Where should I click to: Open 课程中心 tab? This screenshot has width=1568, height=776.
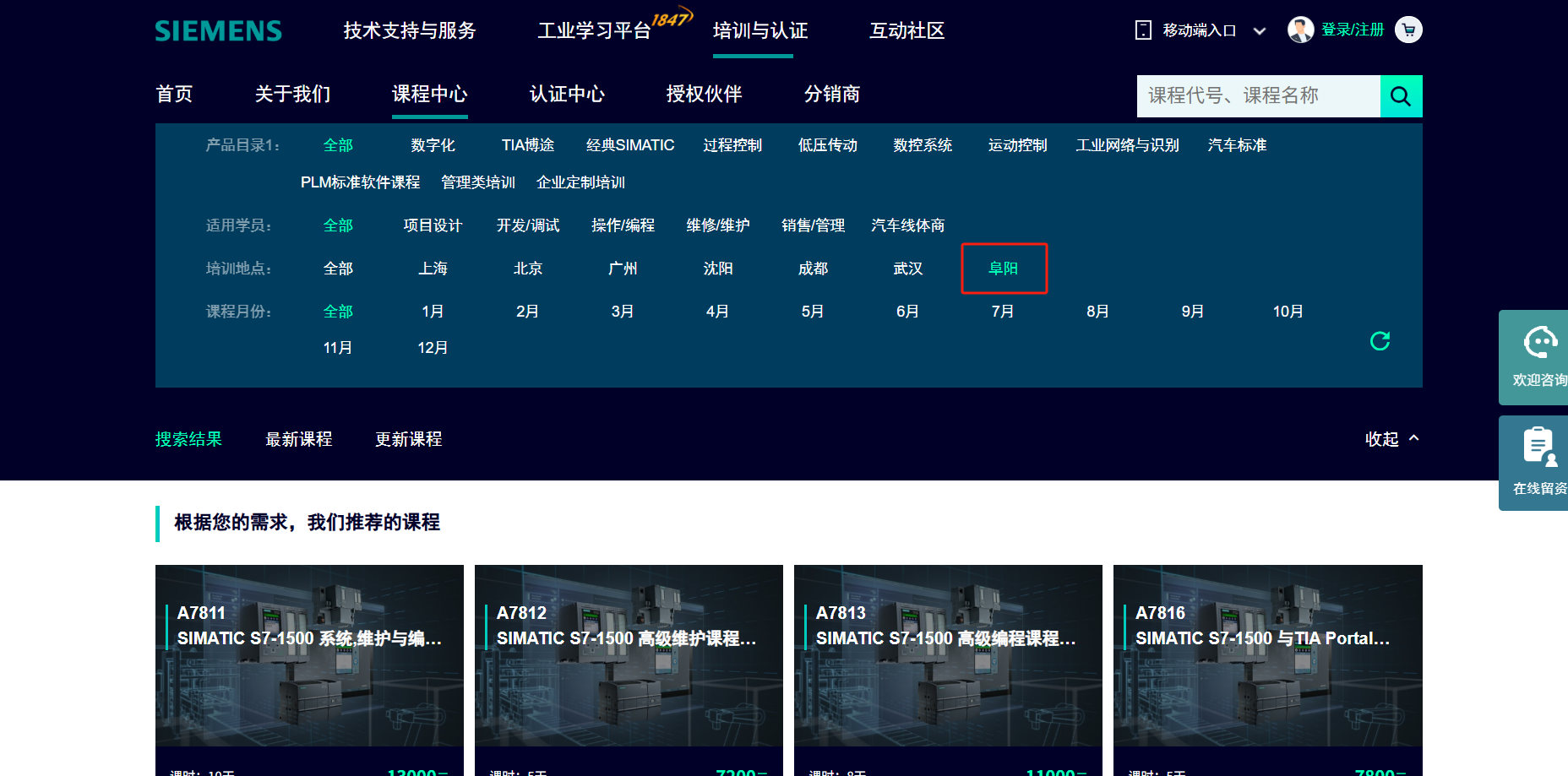[x=430, y=94]
